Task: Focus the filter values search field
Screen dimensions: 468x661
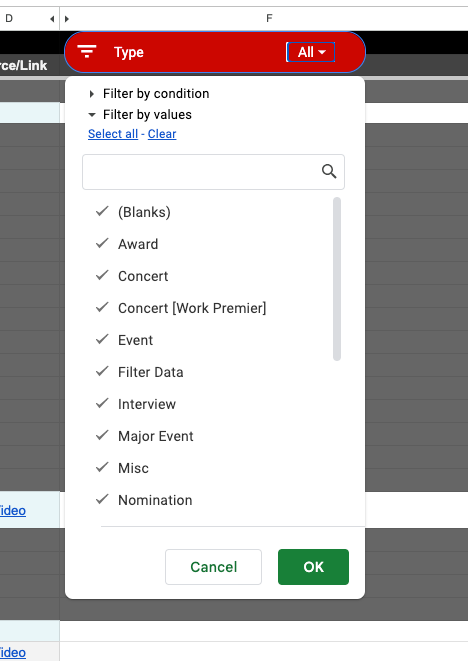Action: (202, 172)
